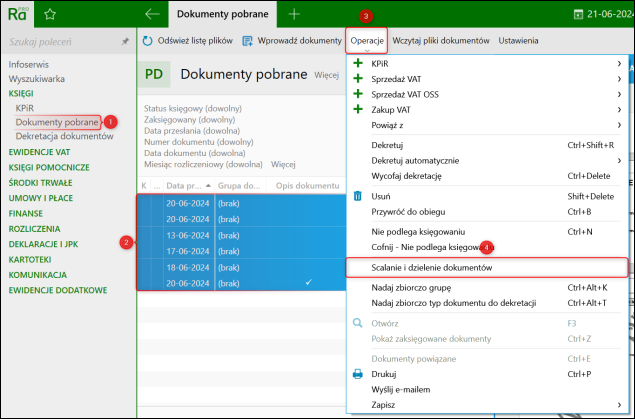Expand the KPiR submenu arrow
This screenshot has width=635, height=419.
[x=619, y=64]
